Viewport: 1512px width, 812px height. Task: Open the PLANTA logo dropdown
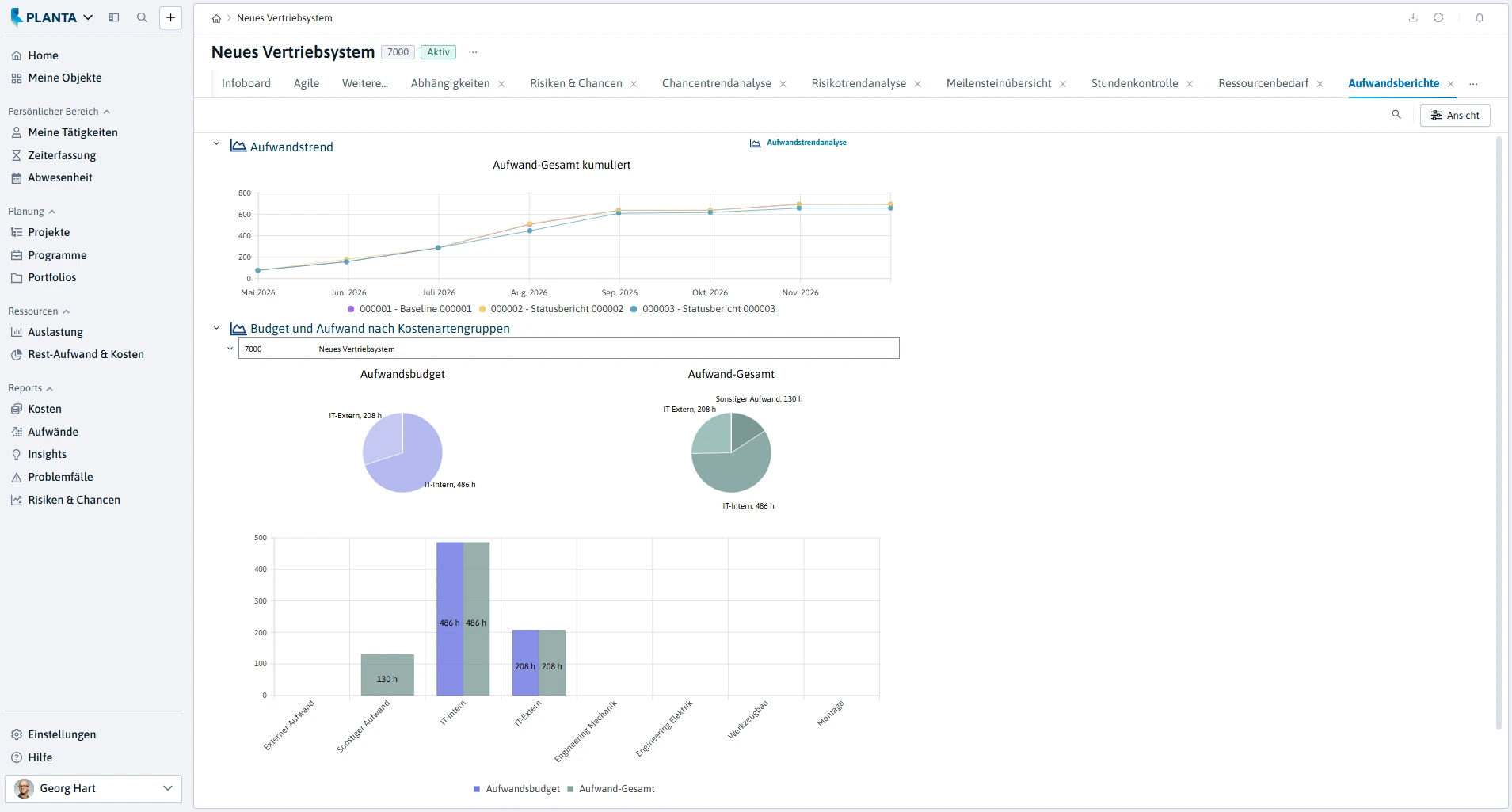coord(52,17)
